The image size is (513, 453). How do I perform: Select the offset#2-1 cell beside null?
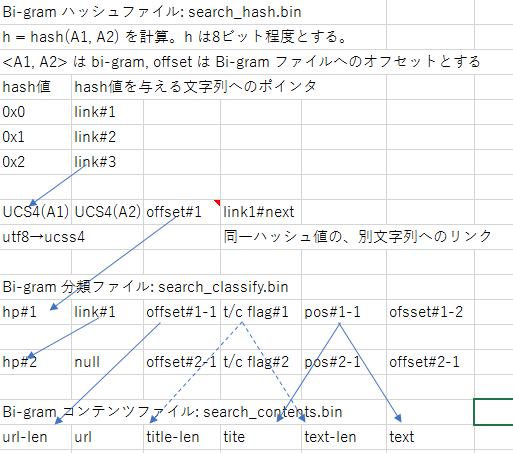tap(182, 362)
